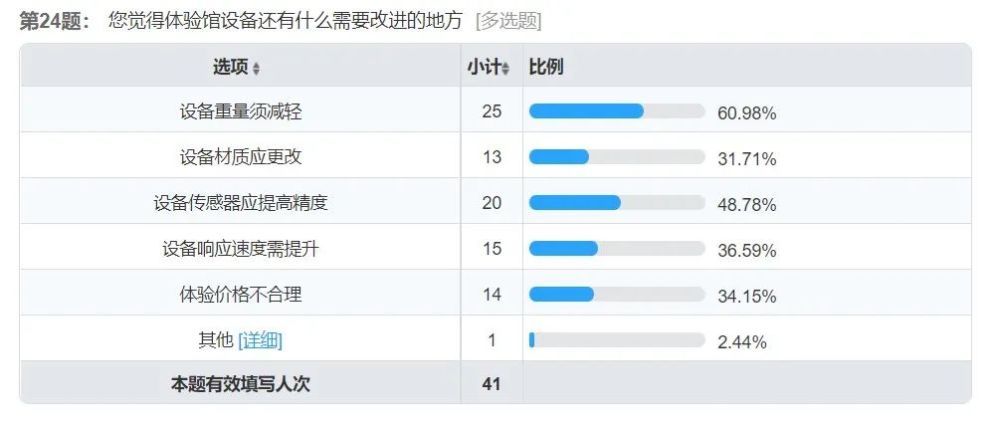Screen dimensions: 1000x423
Task: Click the 31.71% bar for 设备材质应更改
Action: [617, 157]
